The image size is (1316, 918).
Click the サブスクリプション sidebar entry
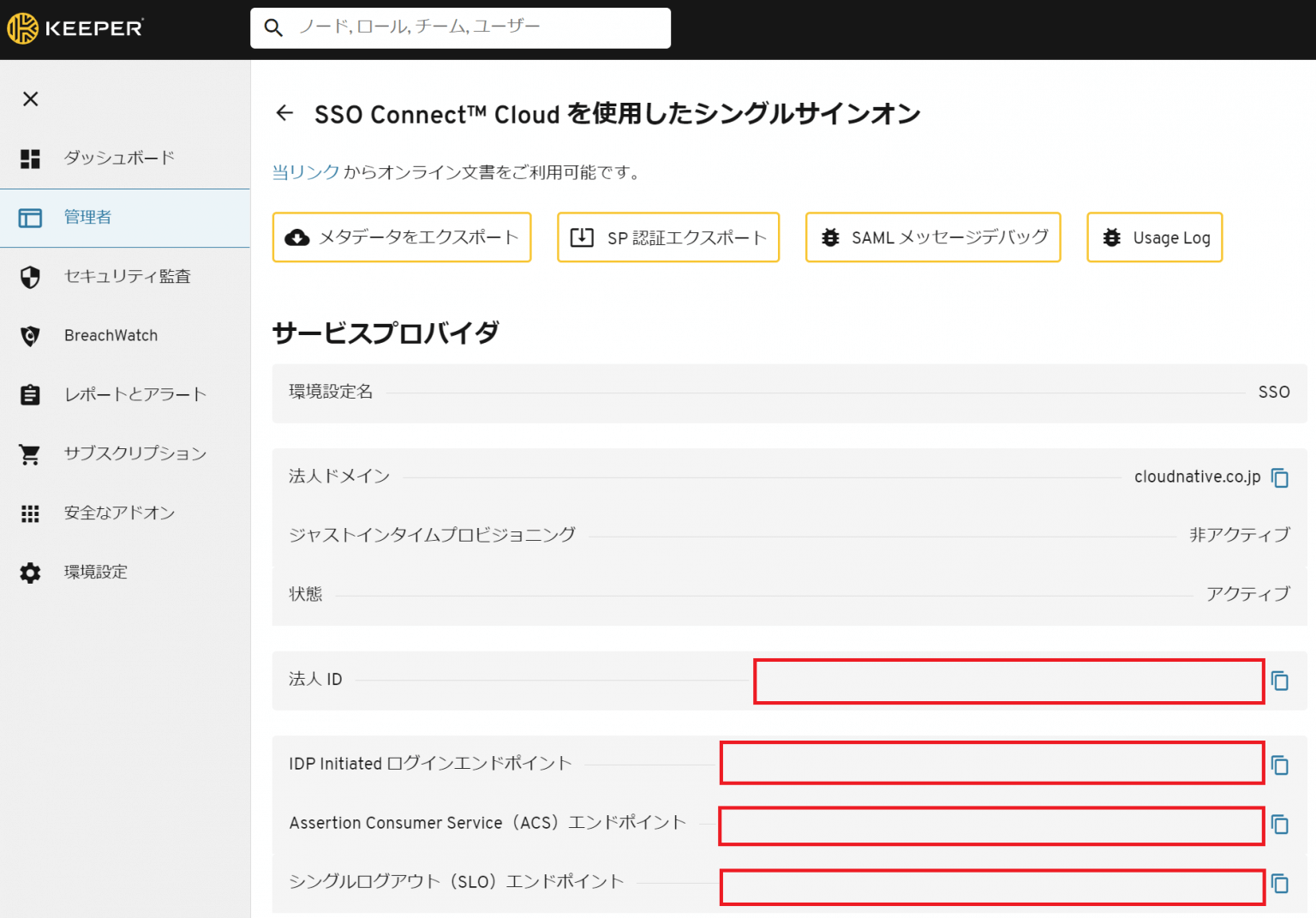click(x=135, y=453)
